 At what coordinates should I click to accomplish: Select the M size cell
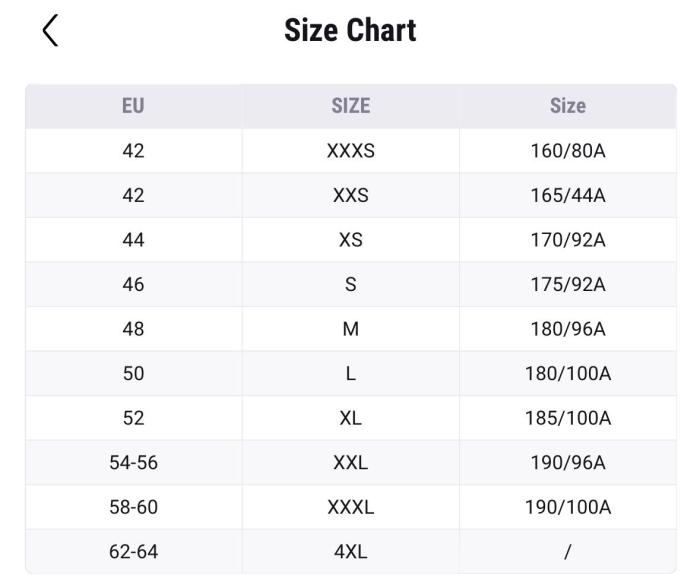point(350,329)
